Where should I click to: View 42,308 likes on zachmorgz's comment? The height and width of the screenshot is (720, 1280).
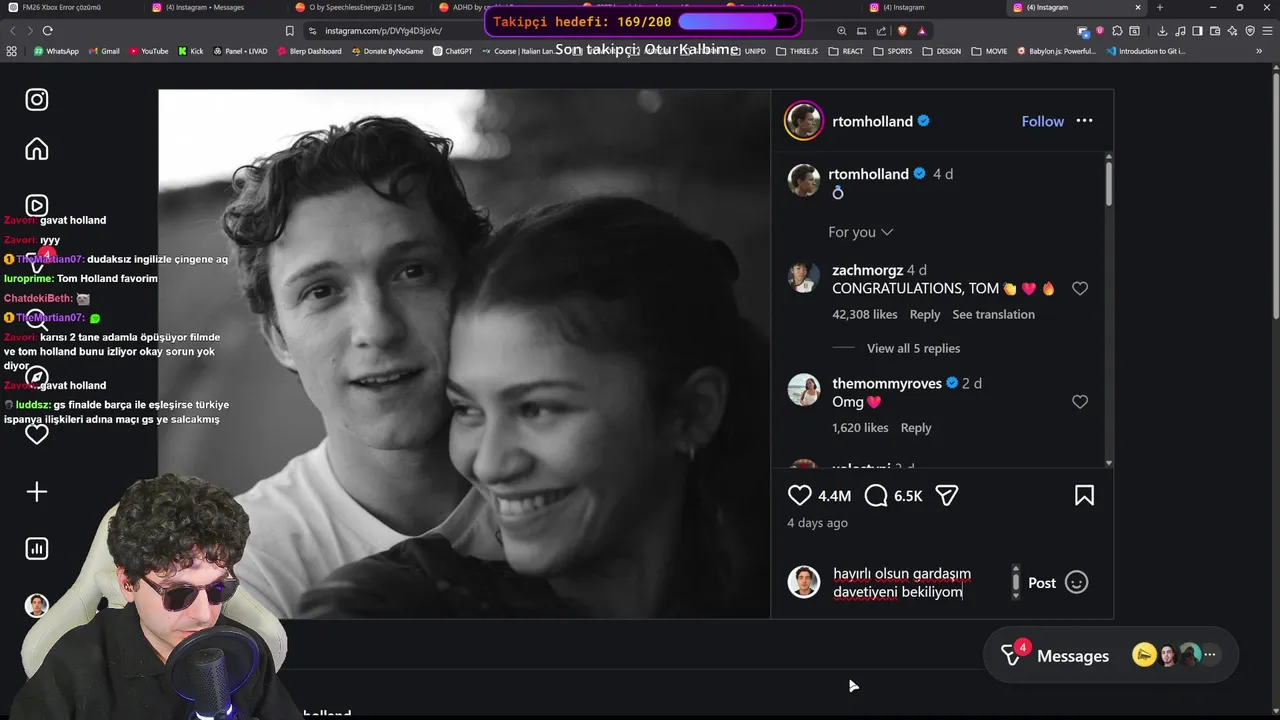(865, 314)
